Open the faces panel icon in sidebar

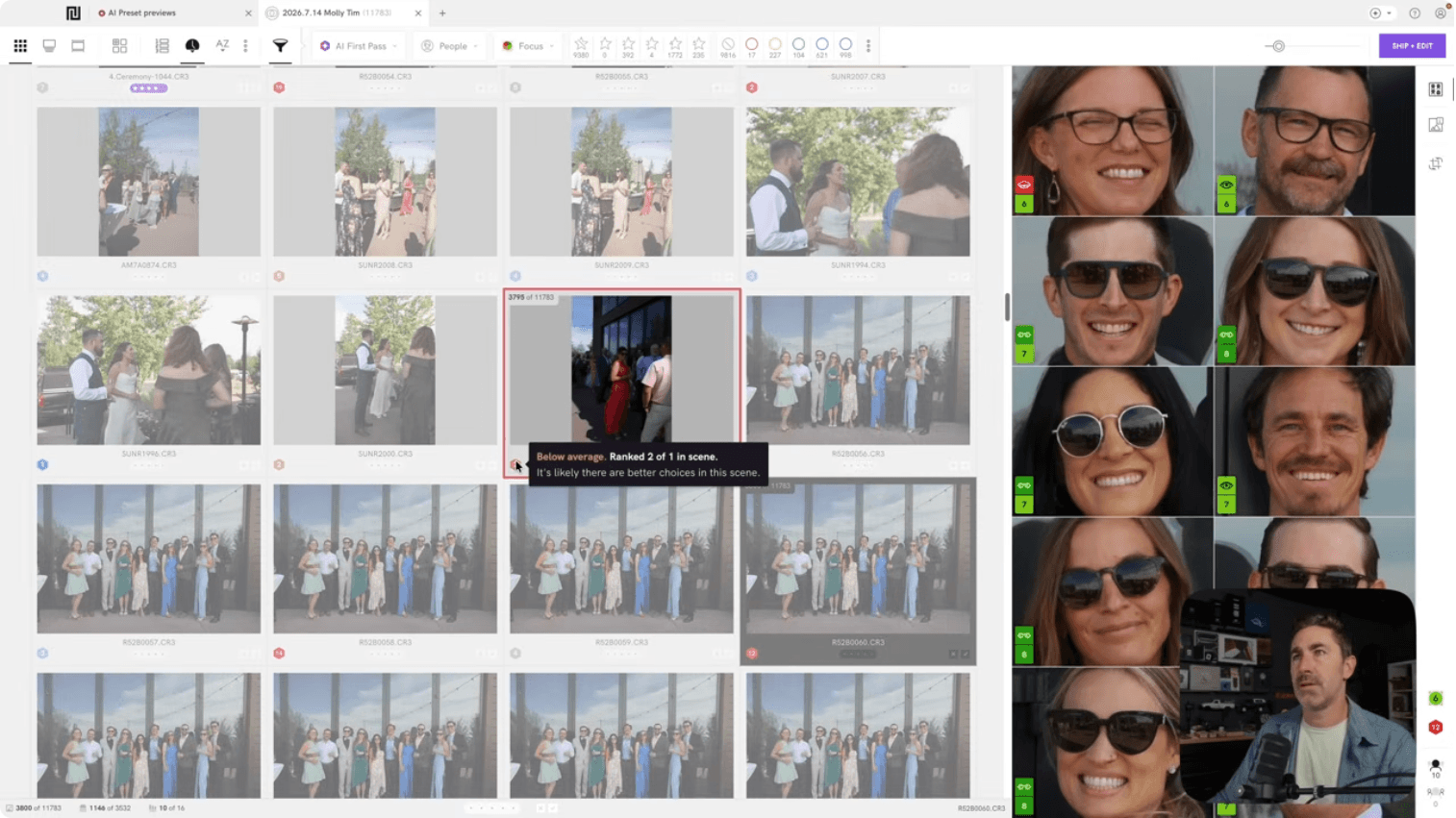[1435, 89]
